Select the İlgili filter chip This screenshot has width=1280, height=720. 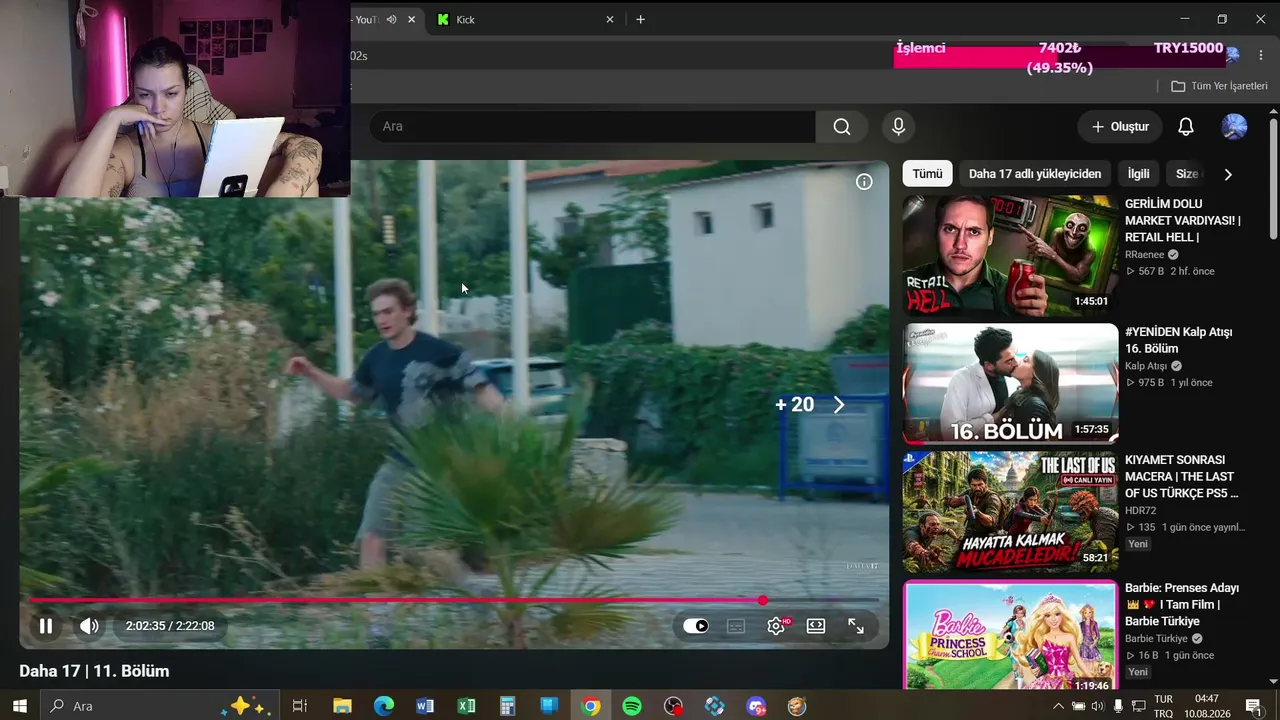pyautogui.click(x=1139, y=174)
